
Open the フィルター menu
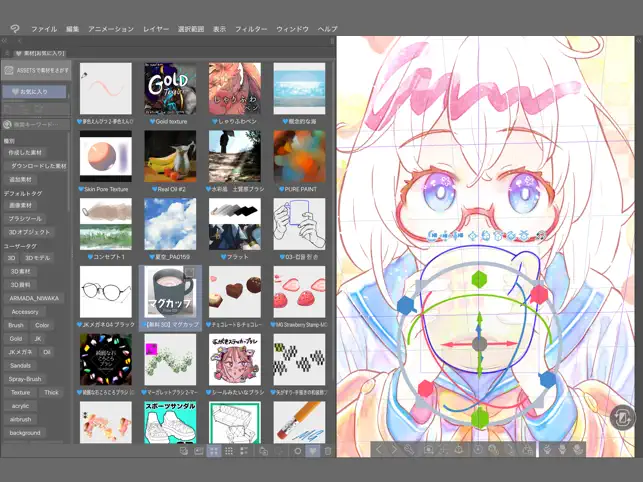pos(251,29)
